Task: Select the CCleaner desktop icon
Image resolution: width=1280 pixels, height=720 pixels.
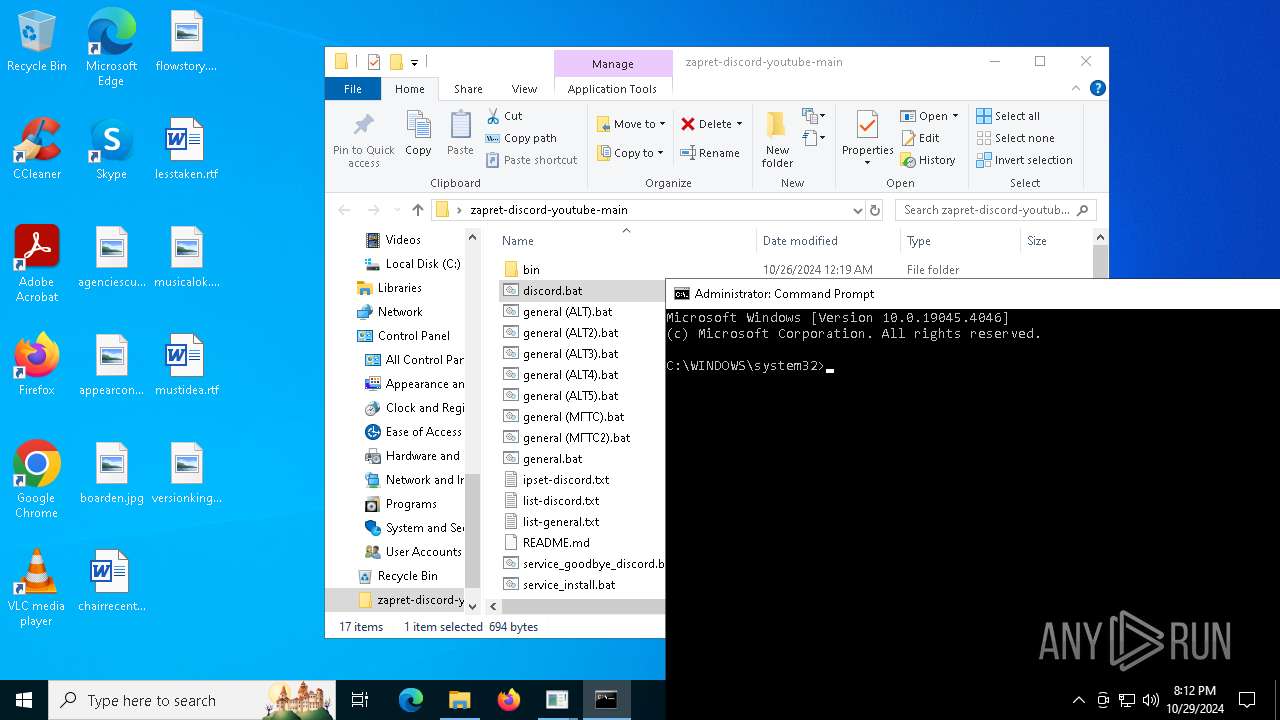Action: point(37,150)
